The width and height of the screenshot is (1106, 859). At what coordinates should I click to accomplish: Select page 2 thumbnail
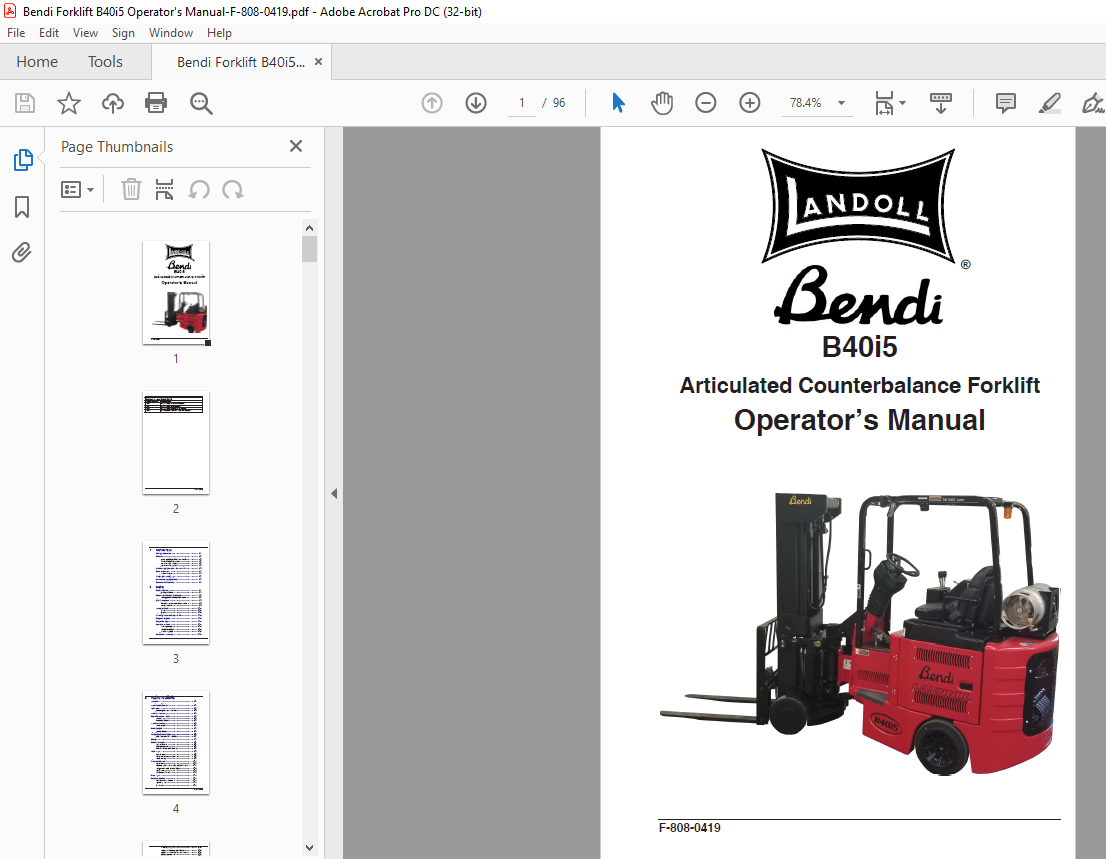pyautogui.click(x=176, y=442)
